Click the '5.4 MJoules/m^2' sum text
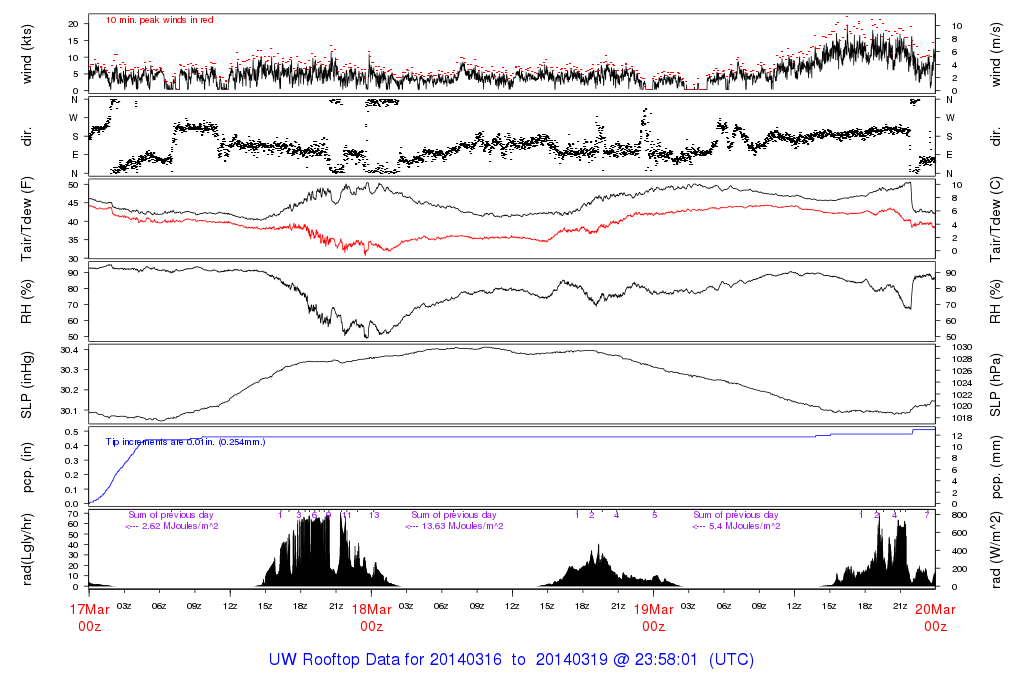Viewport: 1024px width, 700px height. point(744,526)
